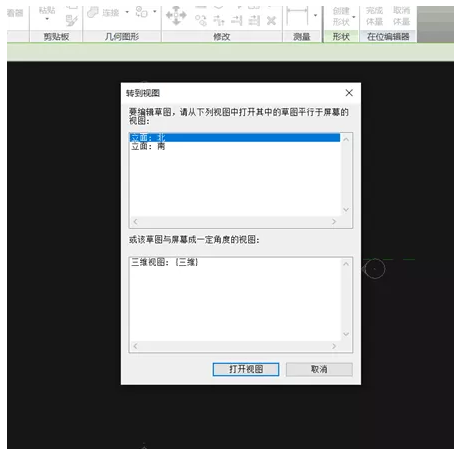Select the aligned dimension measure tool
This screenshot has height=452, width=457.
coord(297,16)
